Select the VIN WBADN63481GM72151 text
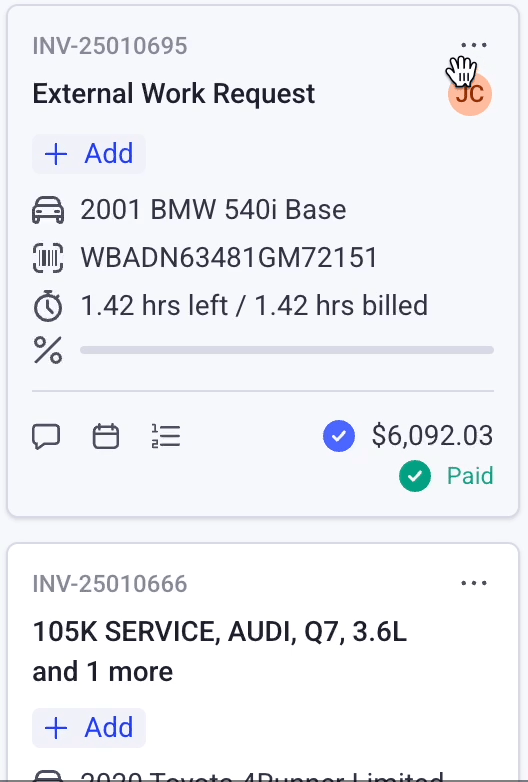 (x=229, y=258)
